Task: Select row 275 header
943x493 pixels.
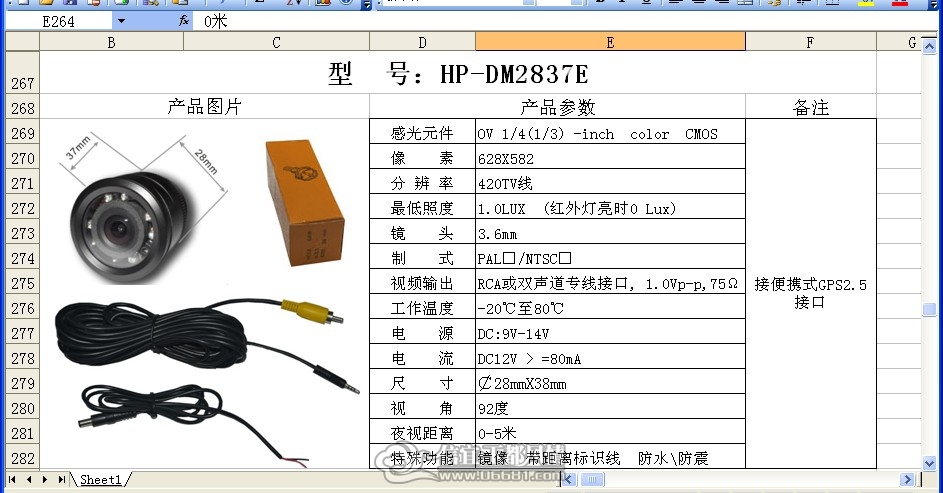Action: 22,282
